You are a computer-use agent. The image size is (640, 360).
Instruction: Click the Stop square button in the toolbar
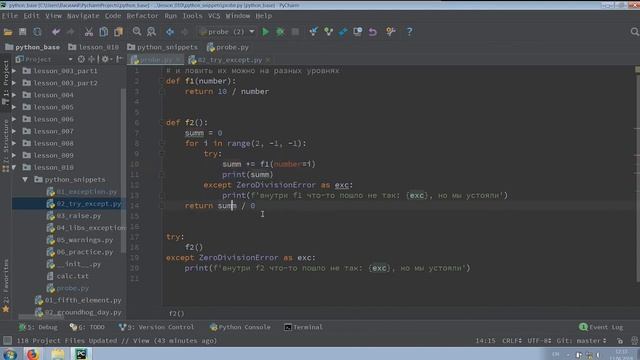click(295, 32)
